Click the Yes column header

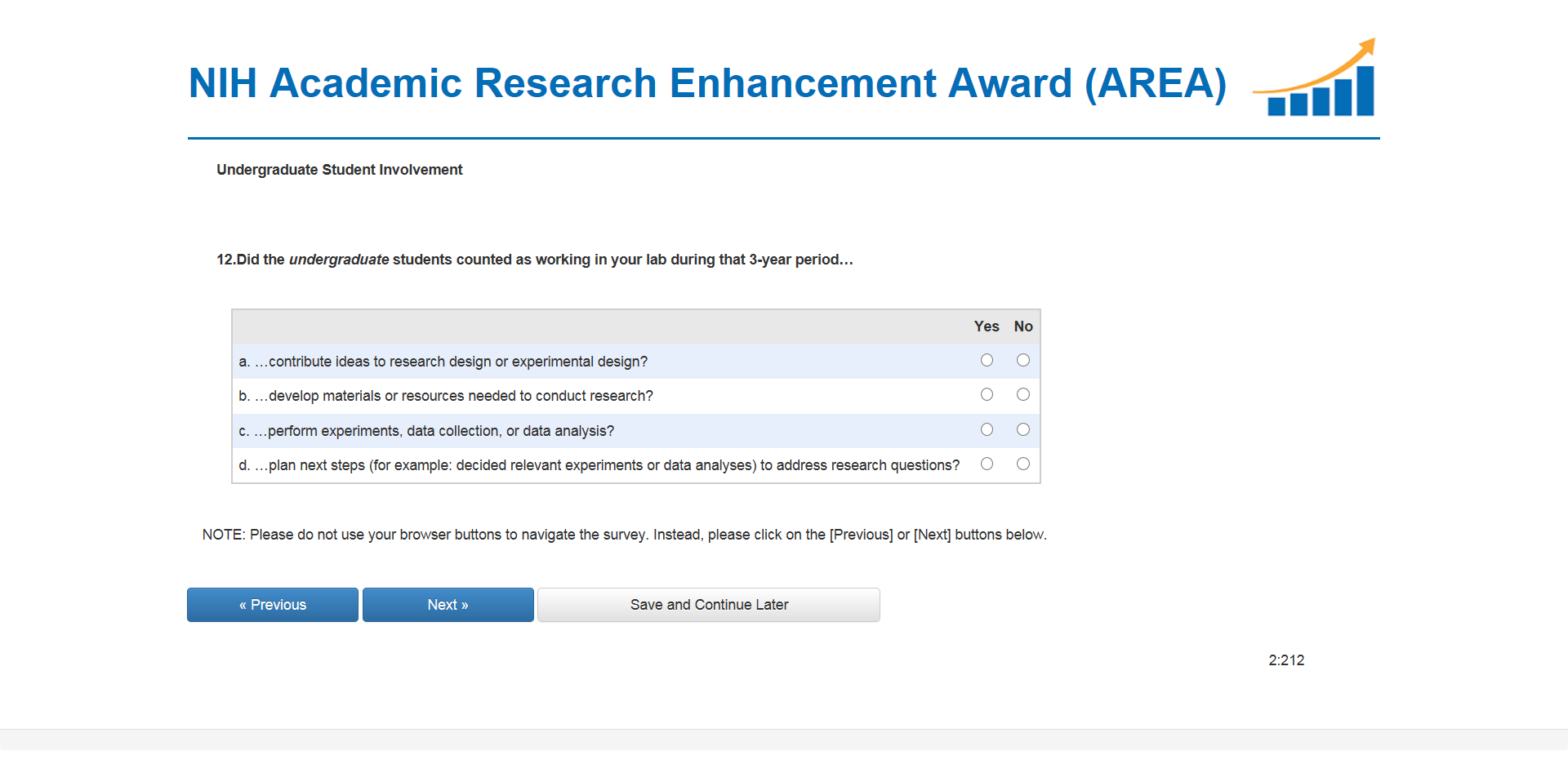tap(987, 326)
